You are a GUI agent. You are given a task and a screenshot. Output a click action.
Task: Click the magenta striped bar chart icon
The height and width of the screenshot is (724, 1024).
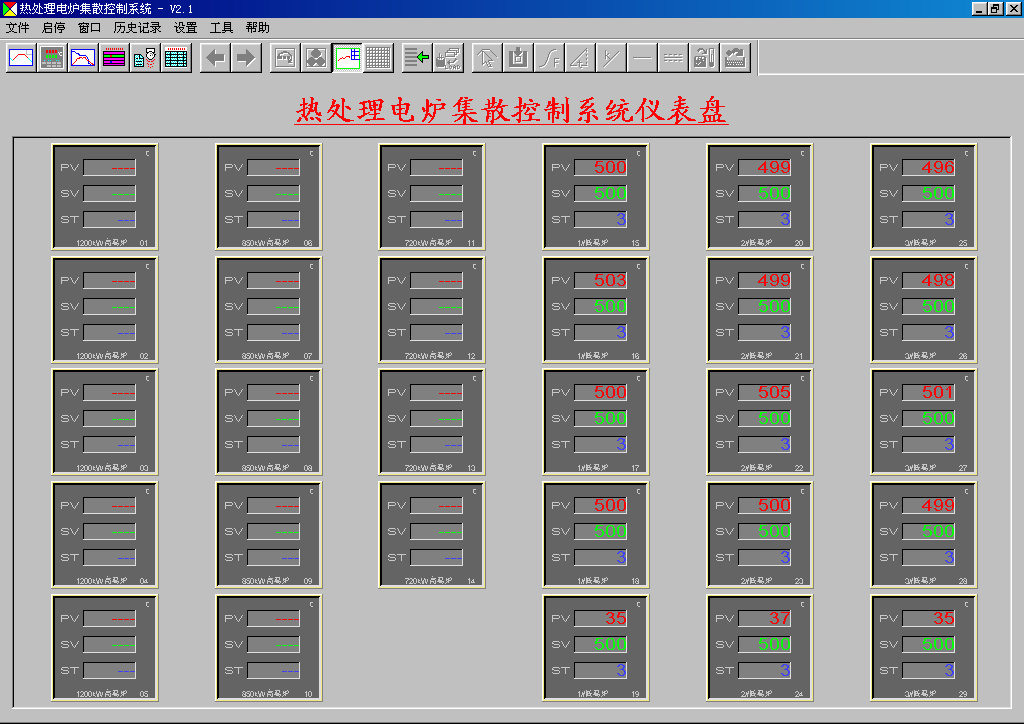(x=114, y=58)
